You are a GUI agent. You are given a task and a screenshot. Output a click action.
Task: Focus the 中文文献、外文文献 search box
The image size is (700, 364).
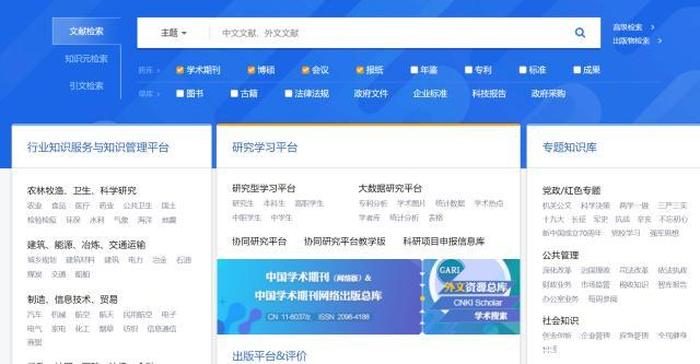pos(388,33)
